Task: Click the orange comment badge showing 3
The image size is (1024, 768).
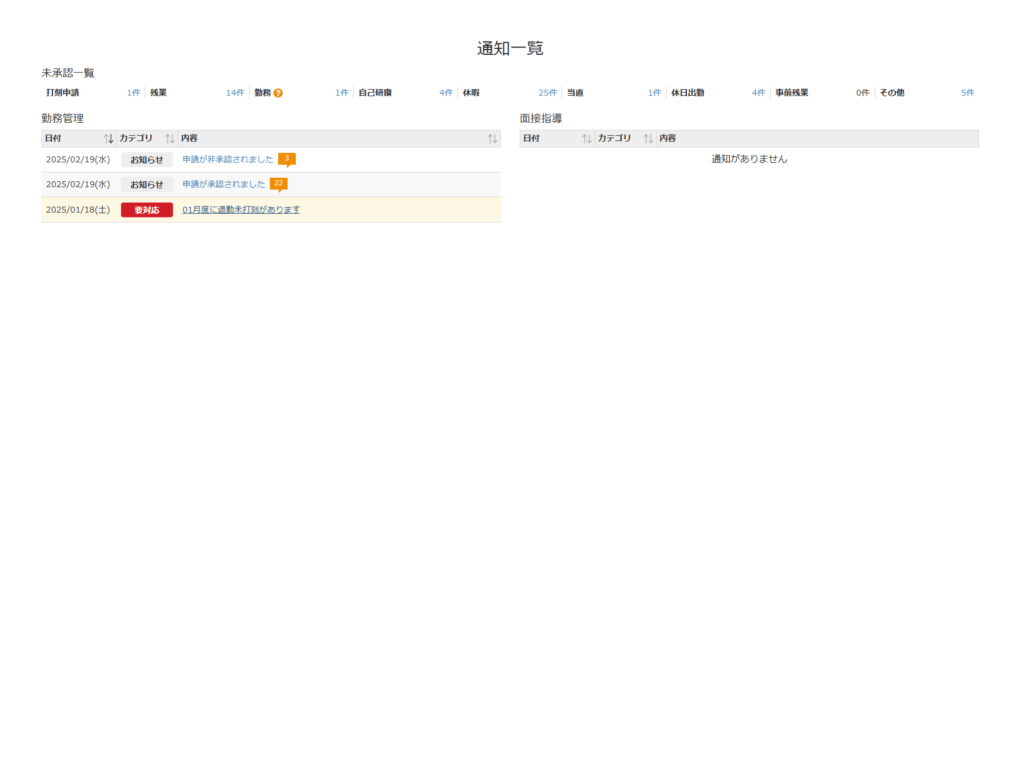Action: (287, 158)
